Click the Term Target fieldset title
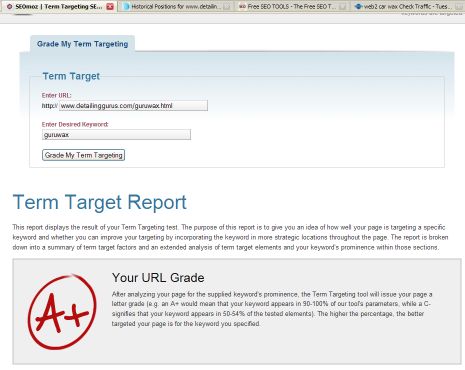Viewport: 465px width, 370px height. point(71,76)
